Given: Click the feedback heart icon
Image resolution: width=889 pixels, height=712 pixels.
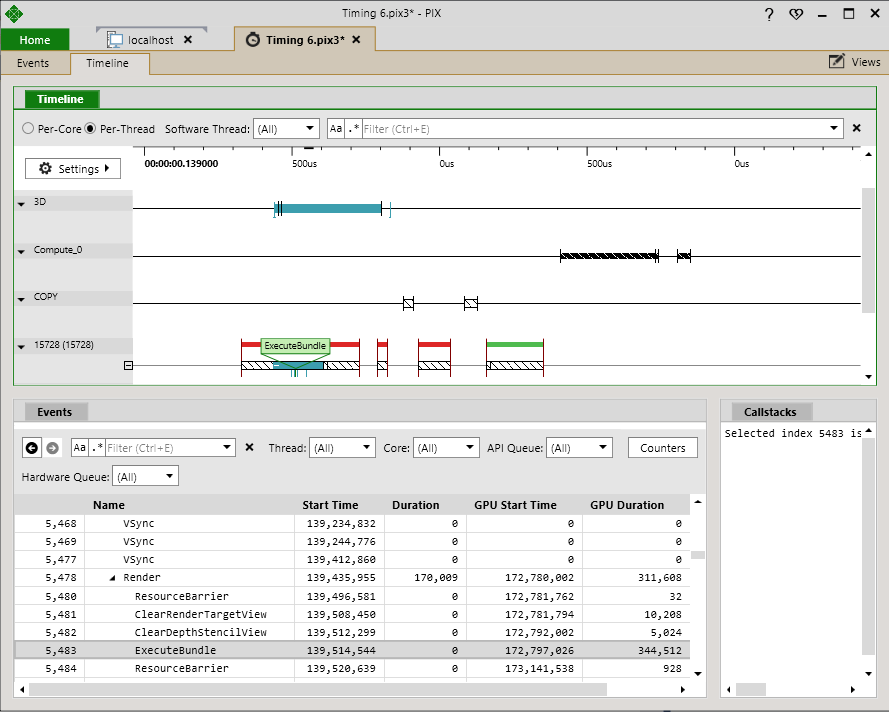Looking at the screenshot, I should 796,14.
